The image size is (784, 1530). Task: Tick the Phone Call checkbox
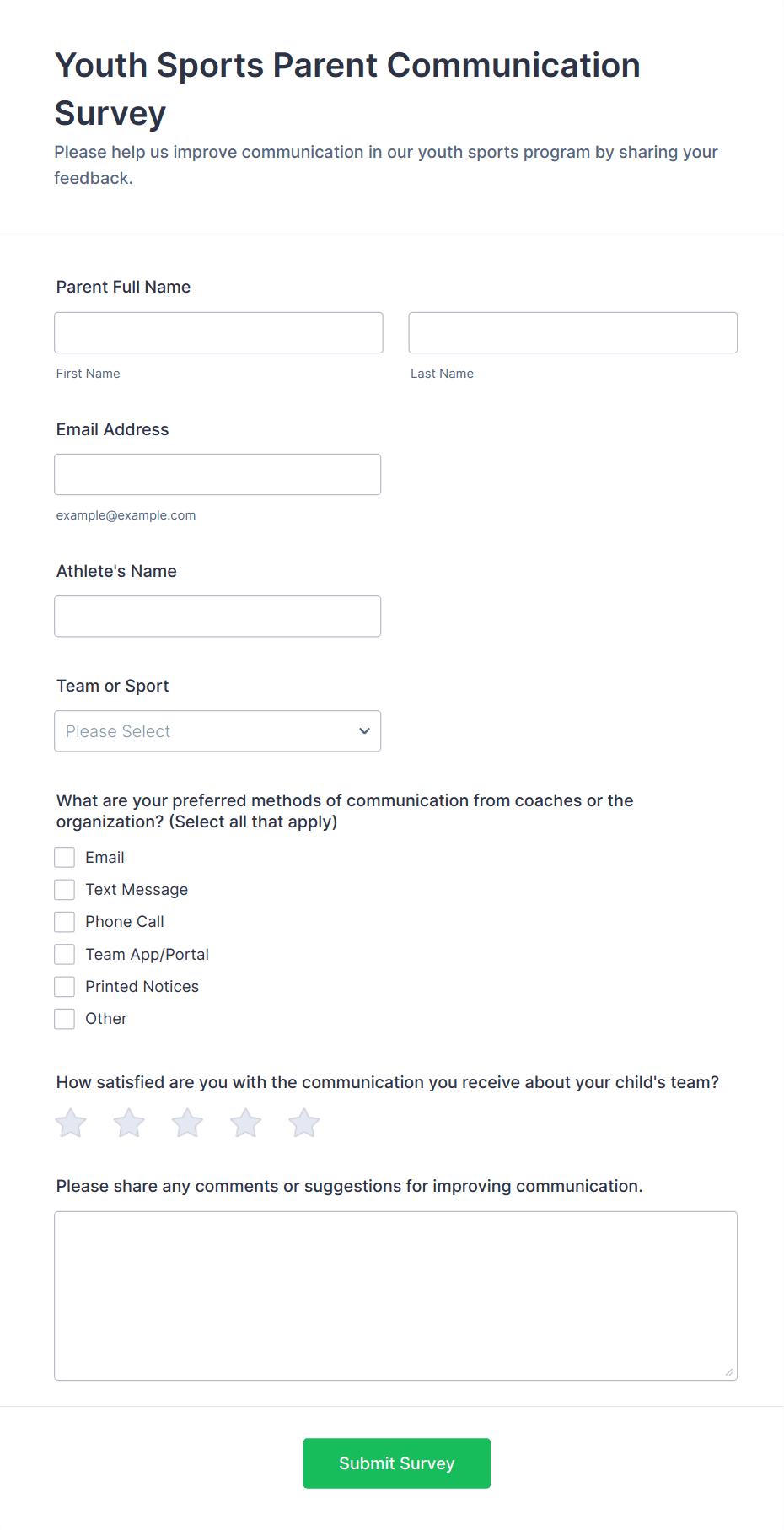click(x=65, y=922)
